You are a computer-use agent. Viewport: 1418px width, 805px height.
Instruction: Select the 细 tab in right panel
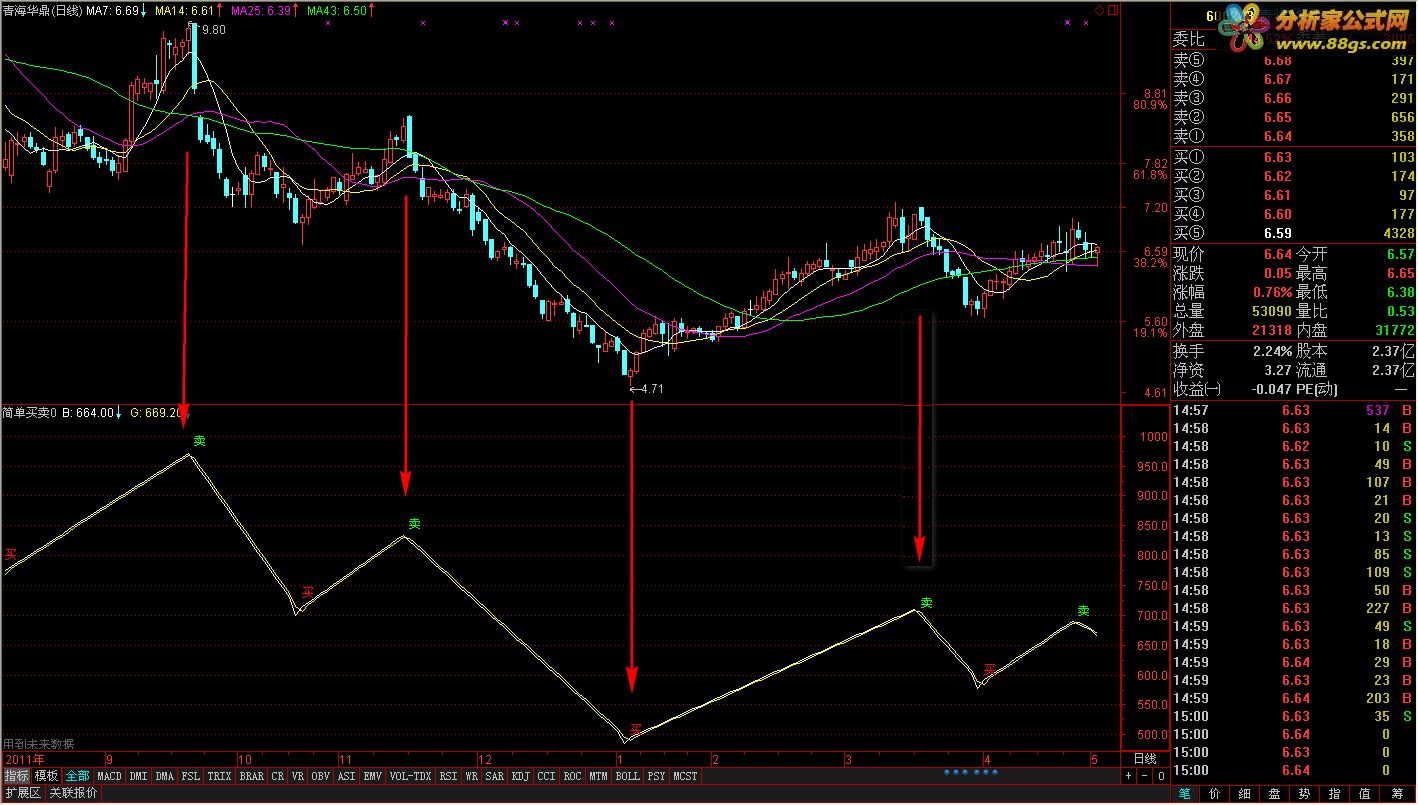pos(1245,794)
